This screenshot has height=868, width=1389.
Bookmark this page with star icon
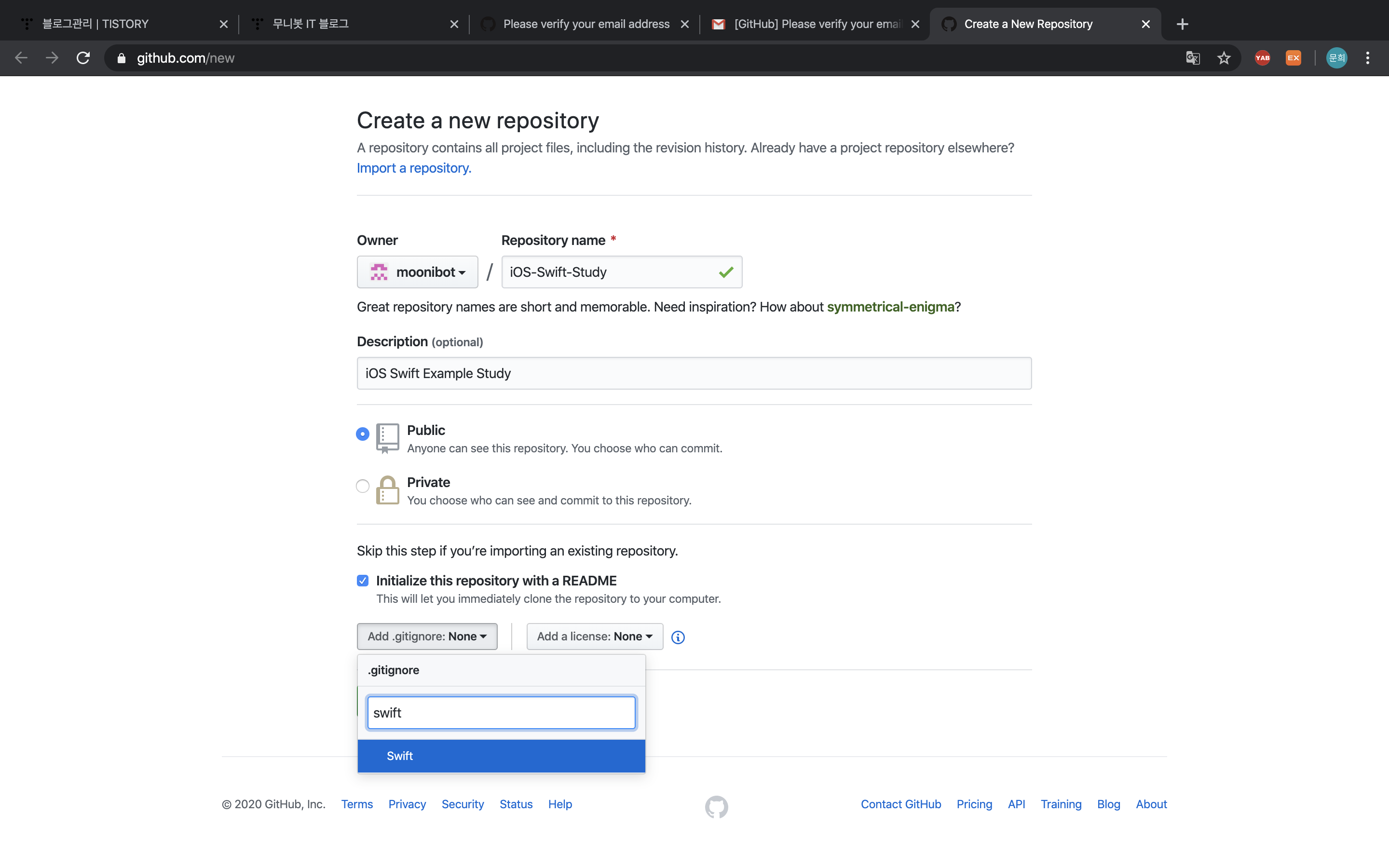(x=1224, y=58)
